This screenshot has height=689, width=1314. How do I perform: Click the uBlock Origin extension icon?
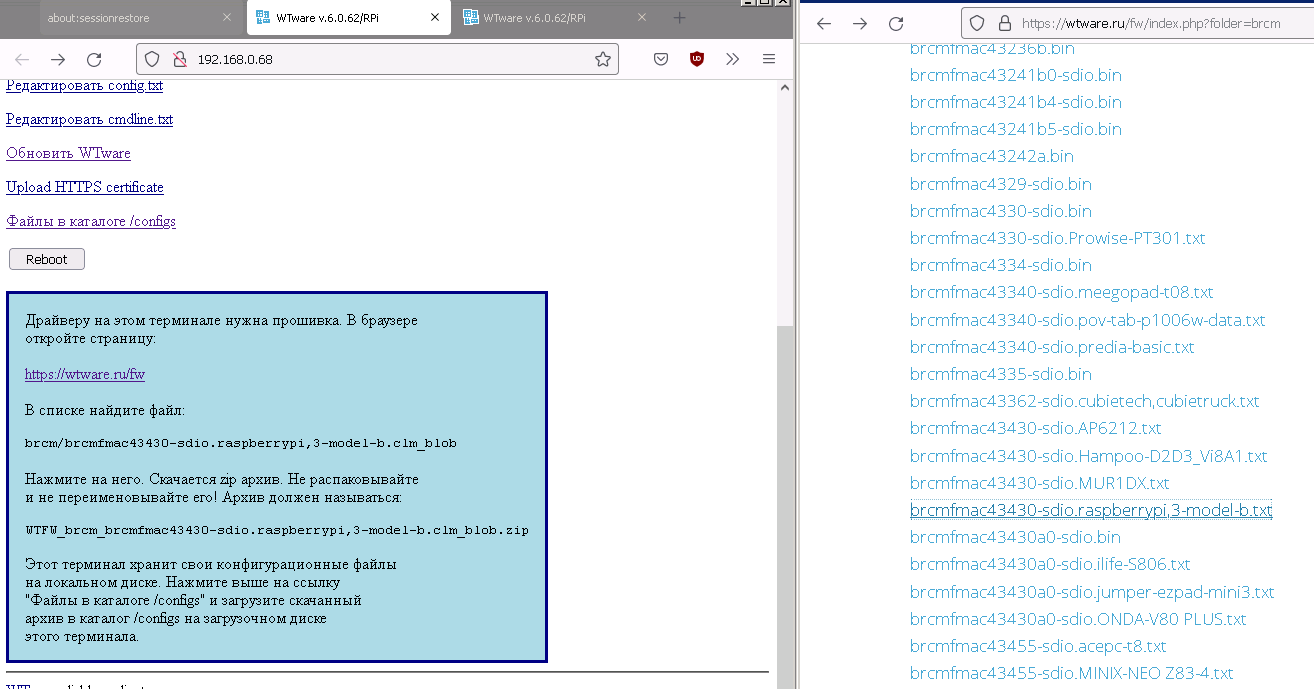[x=696, y=59]
